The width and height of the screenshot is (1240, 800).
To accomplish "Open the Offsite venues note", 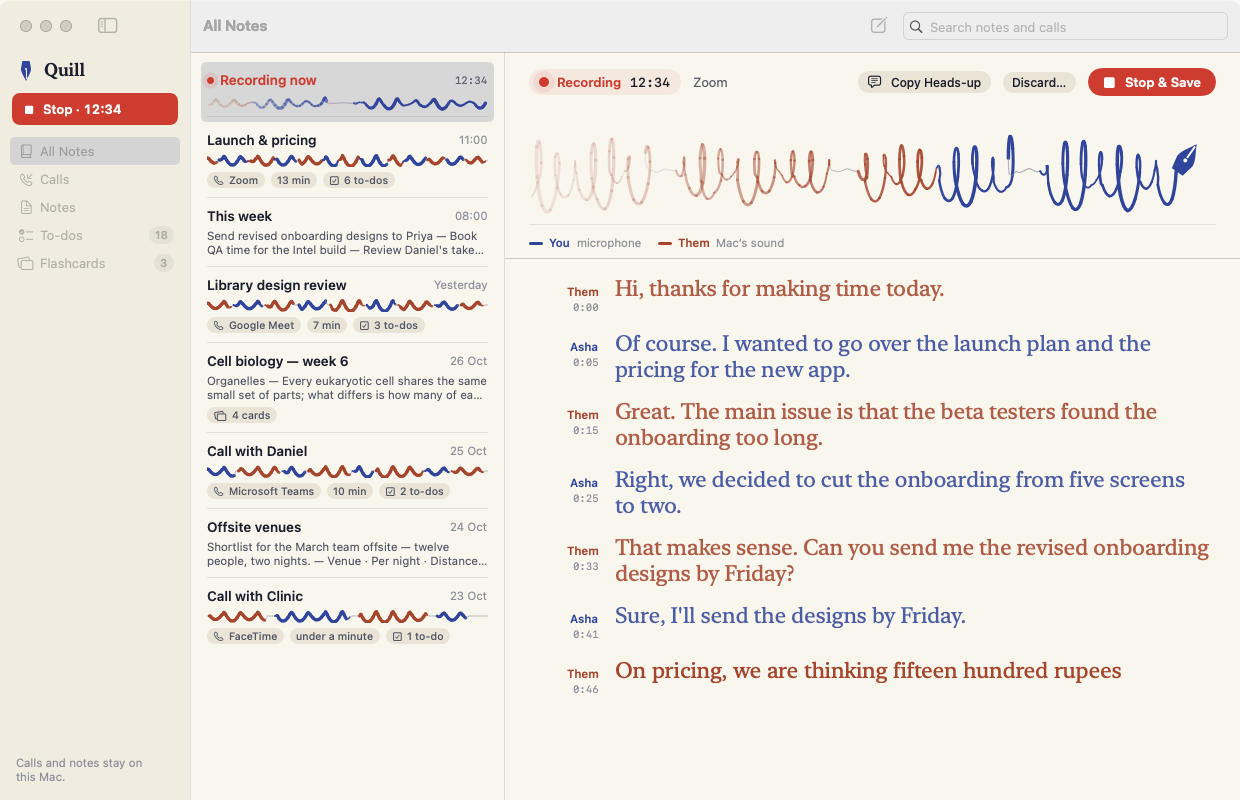I will click(x=347, y=543).
